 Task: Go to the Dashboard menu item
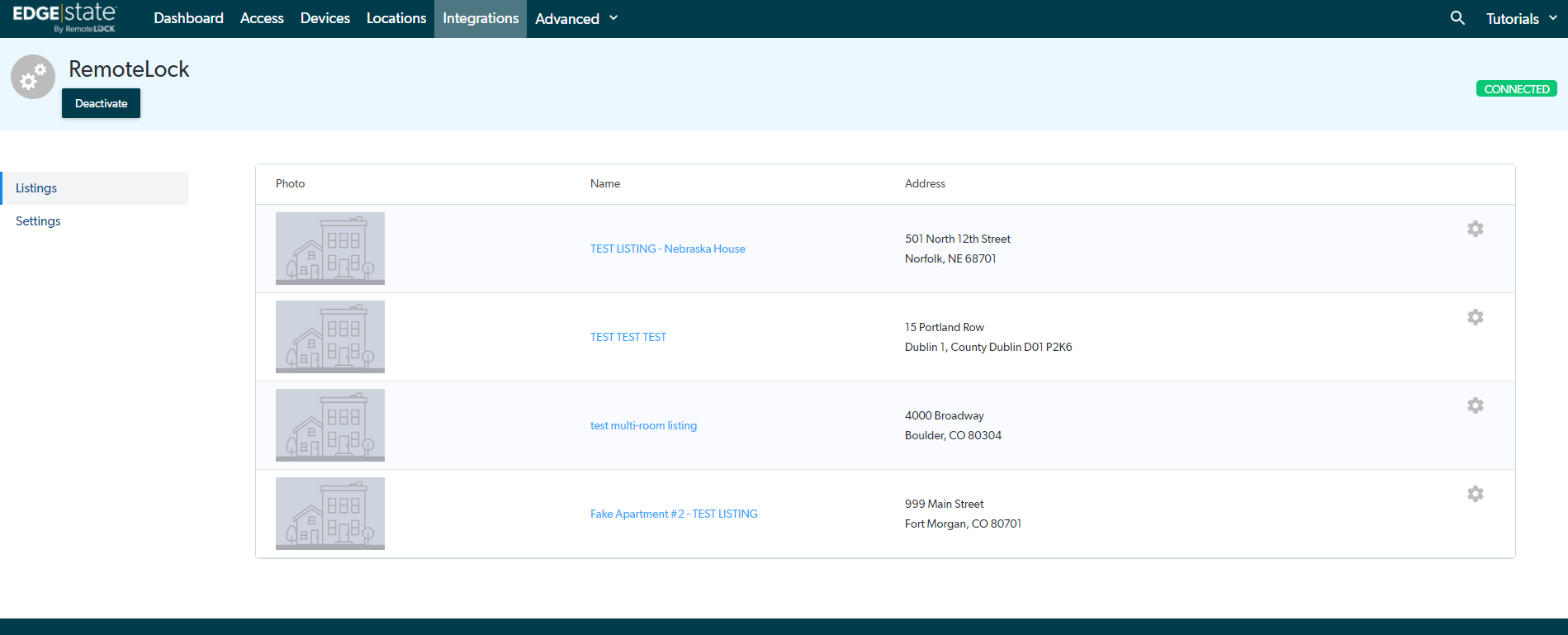click(x=188, y=18)
